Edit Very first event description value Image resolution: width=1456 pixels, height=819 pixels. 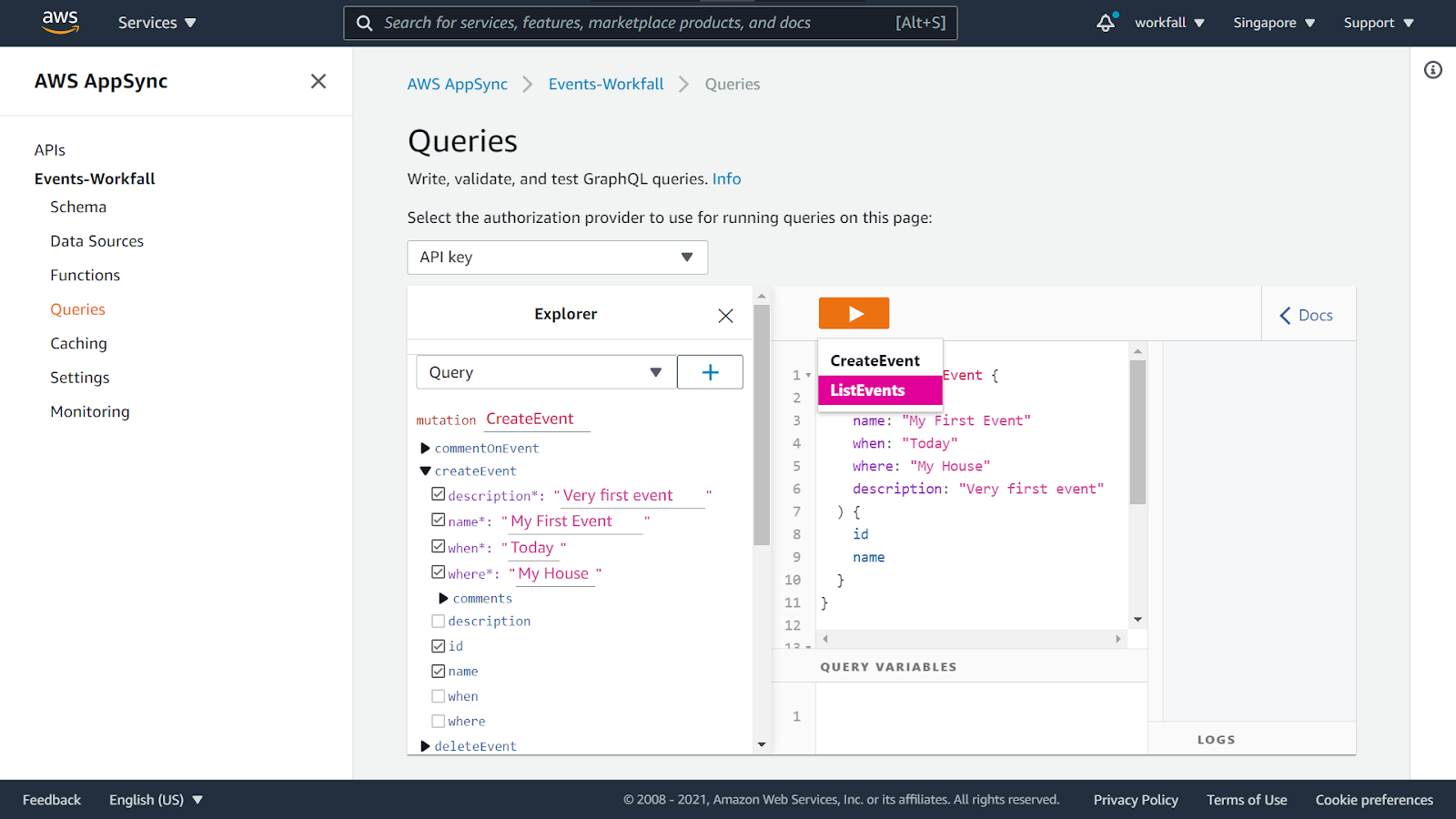tap(632, 496)
